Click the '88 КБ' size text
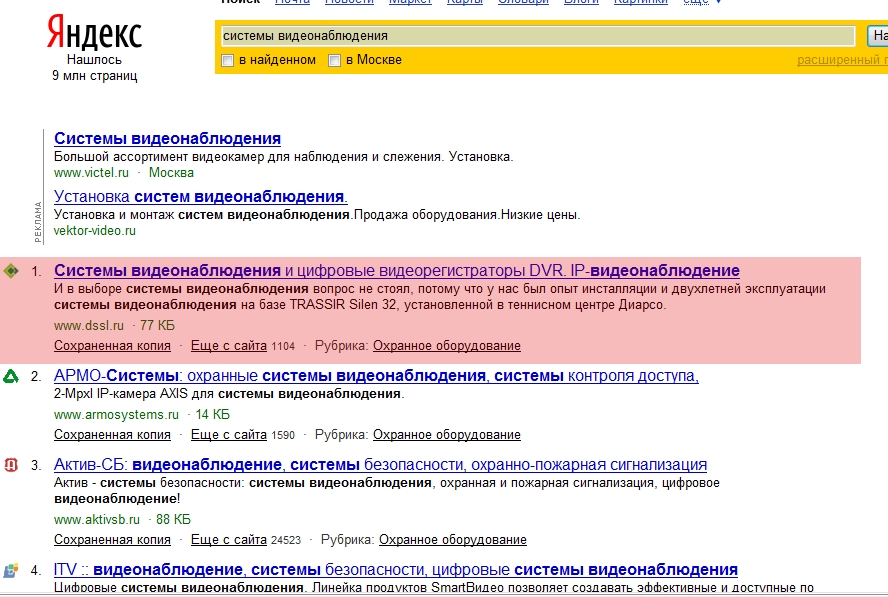Image resolution: width=888 pixels, height=597 pixels. [x=173, y=519]
